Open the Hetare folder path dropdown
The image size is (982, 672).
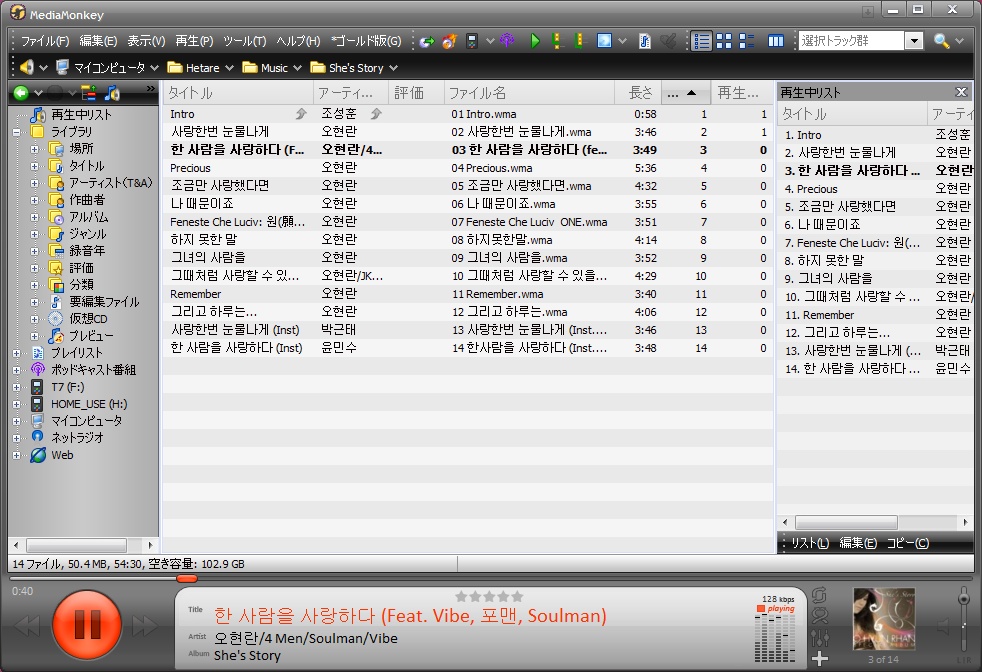(x=229, y=68)
